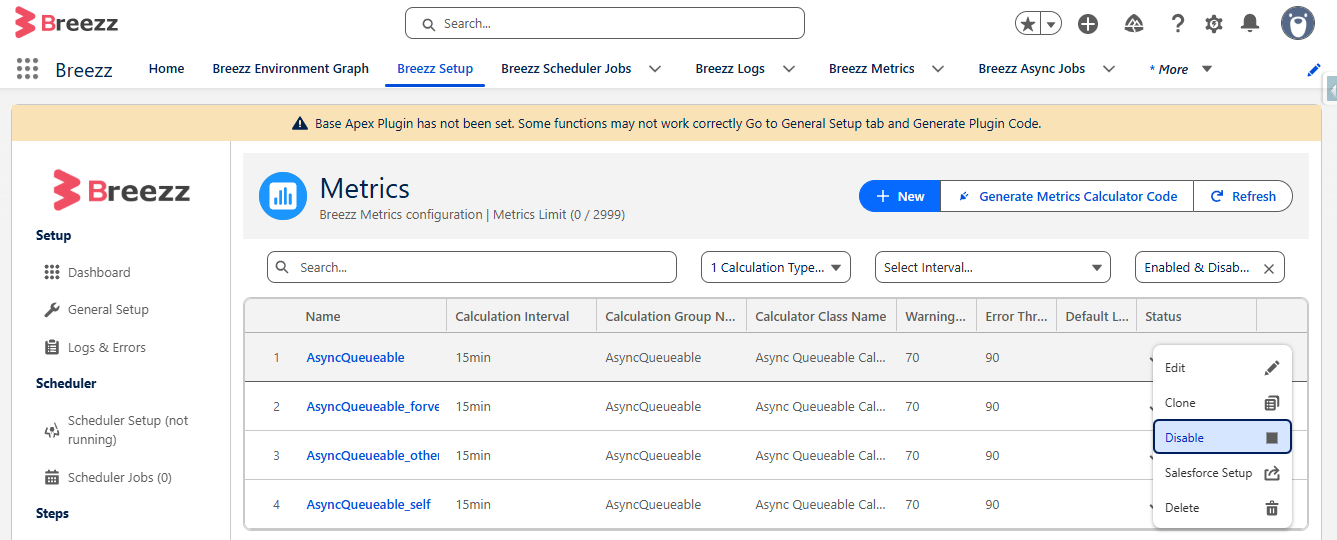Open the AsyncQueueable_other metric link
The image size is (1337, 540).
point(373,455)
